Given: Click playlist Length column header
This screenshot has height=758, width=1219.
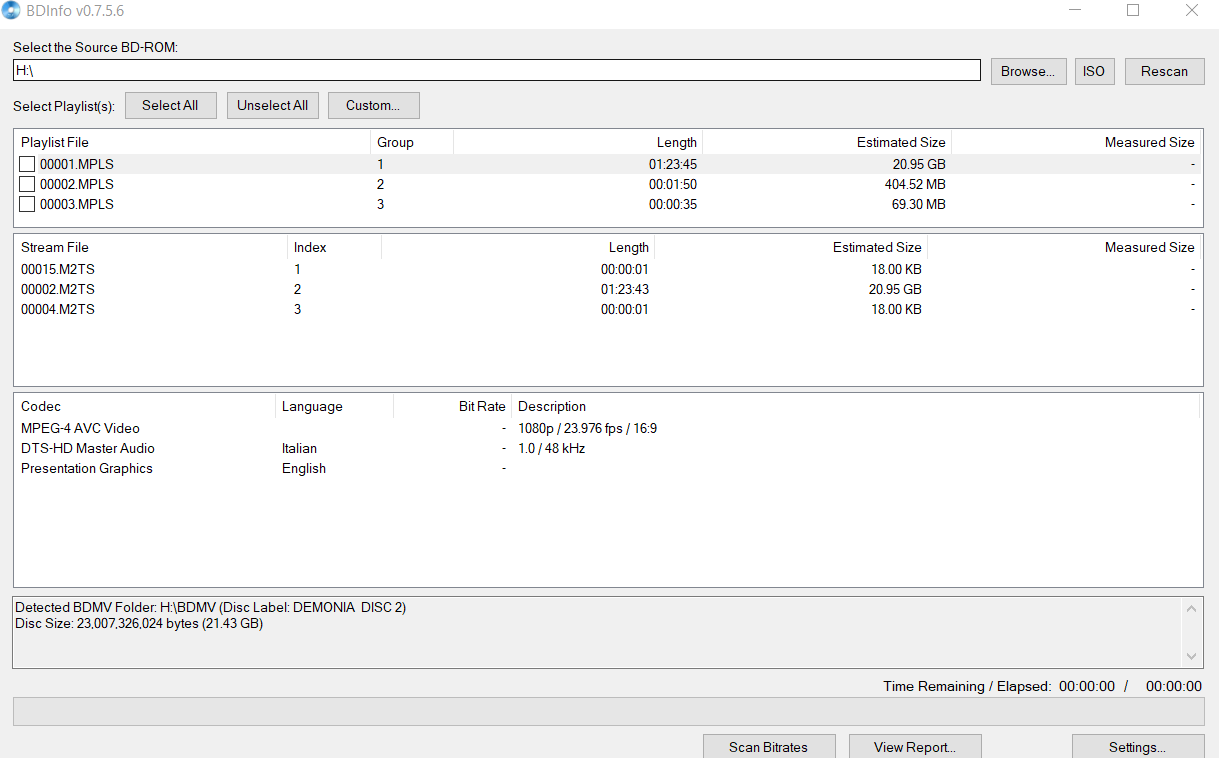Looking at the screenshot, I should pos(578,142).
